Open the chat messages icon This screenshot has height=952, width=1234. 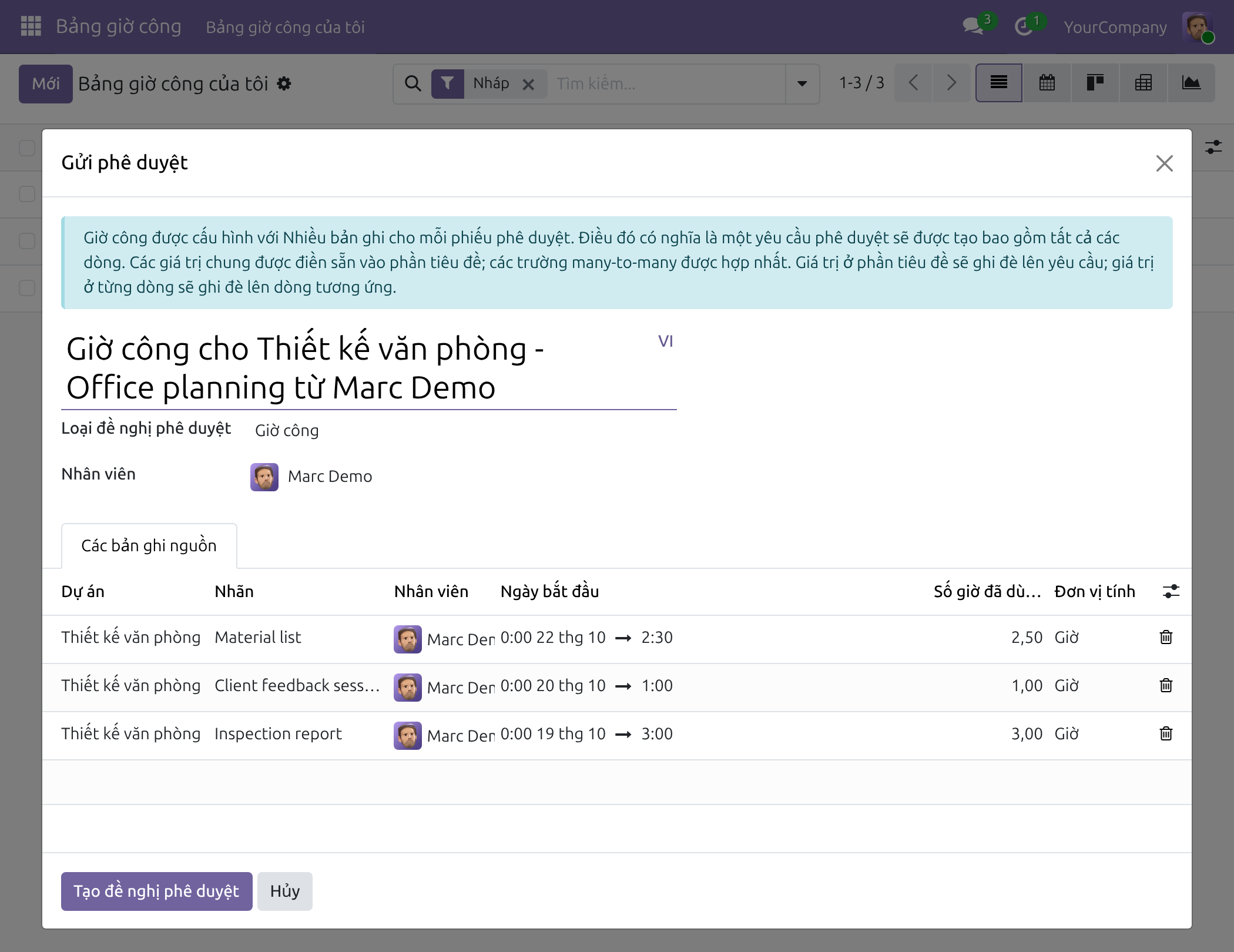(x=974, y=26)
